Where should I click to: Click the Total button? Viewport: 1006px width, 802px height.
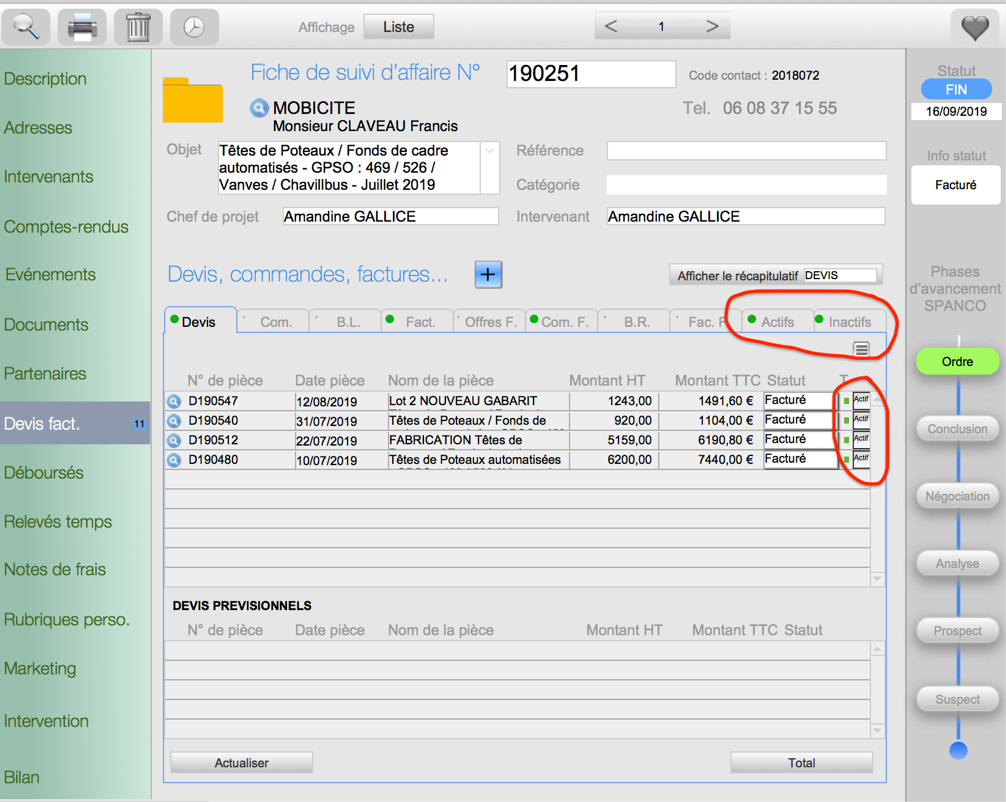(801, 763)
